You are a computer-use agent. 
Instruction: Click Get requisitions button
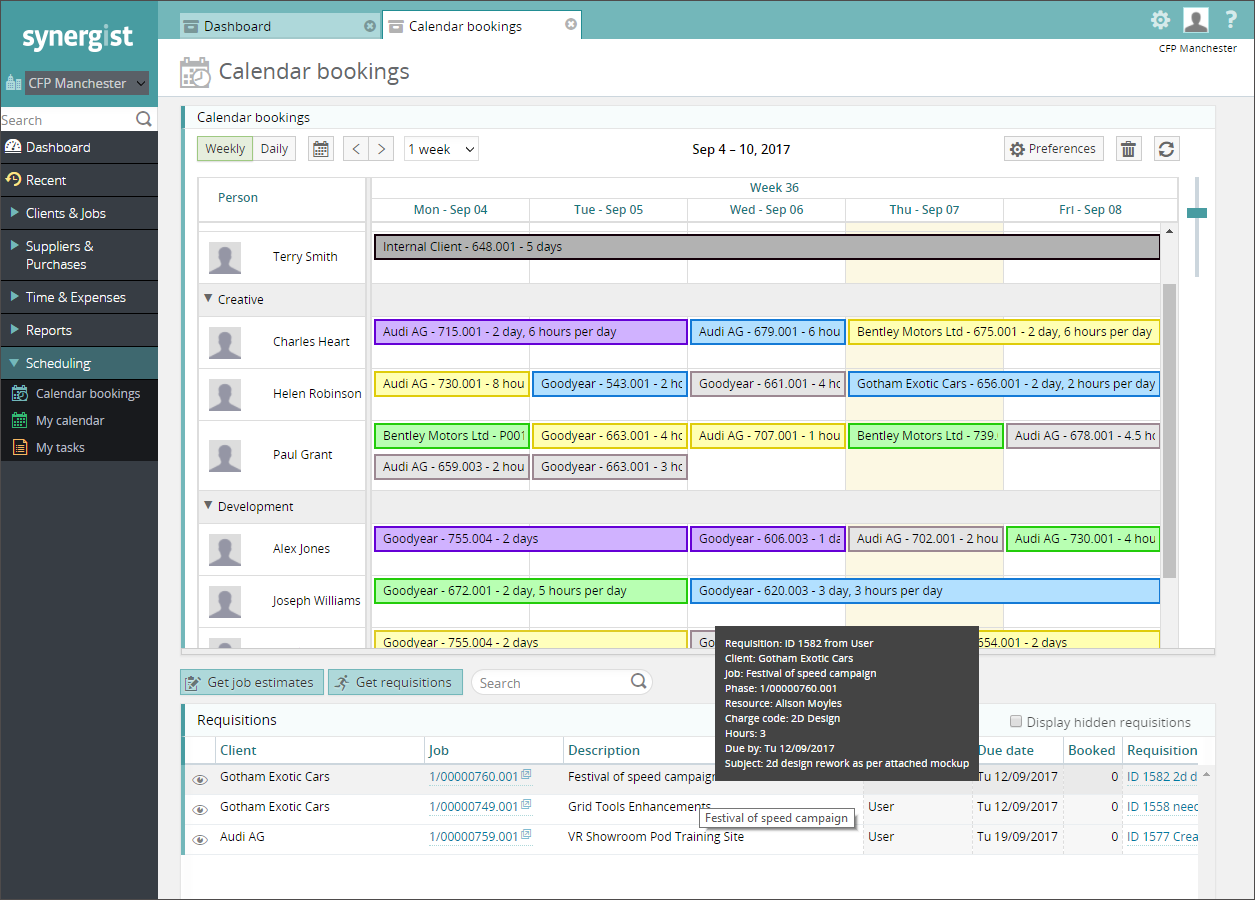395,682
